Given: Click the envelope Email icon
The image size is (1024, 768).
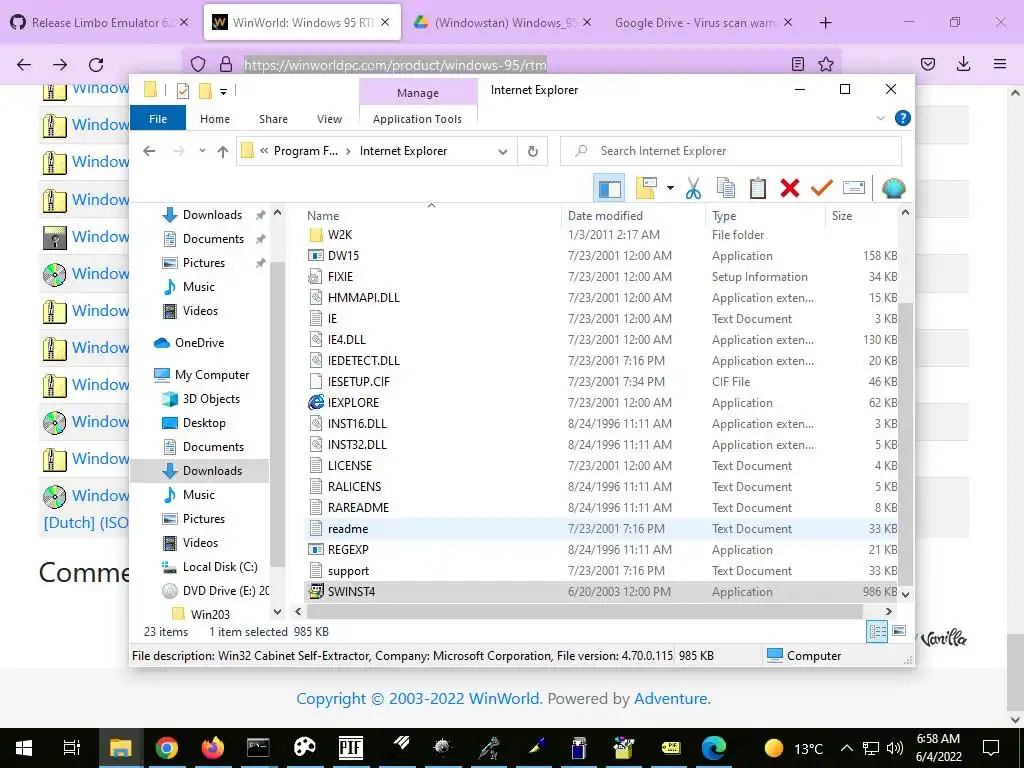Looking at the screenshot, I should click(x=854, y=189).
